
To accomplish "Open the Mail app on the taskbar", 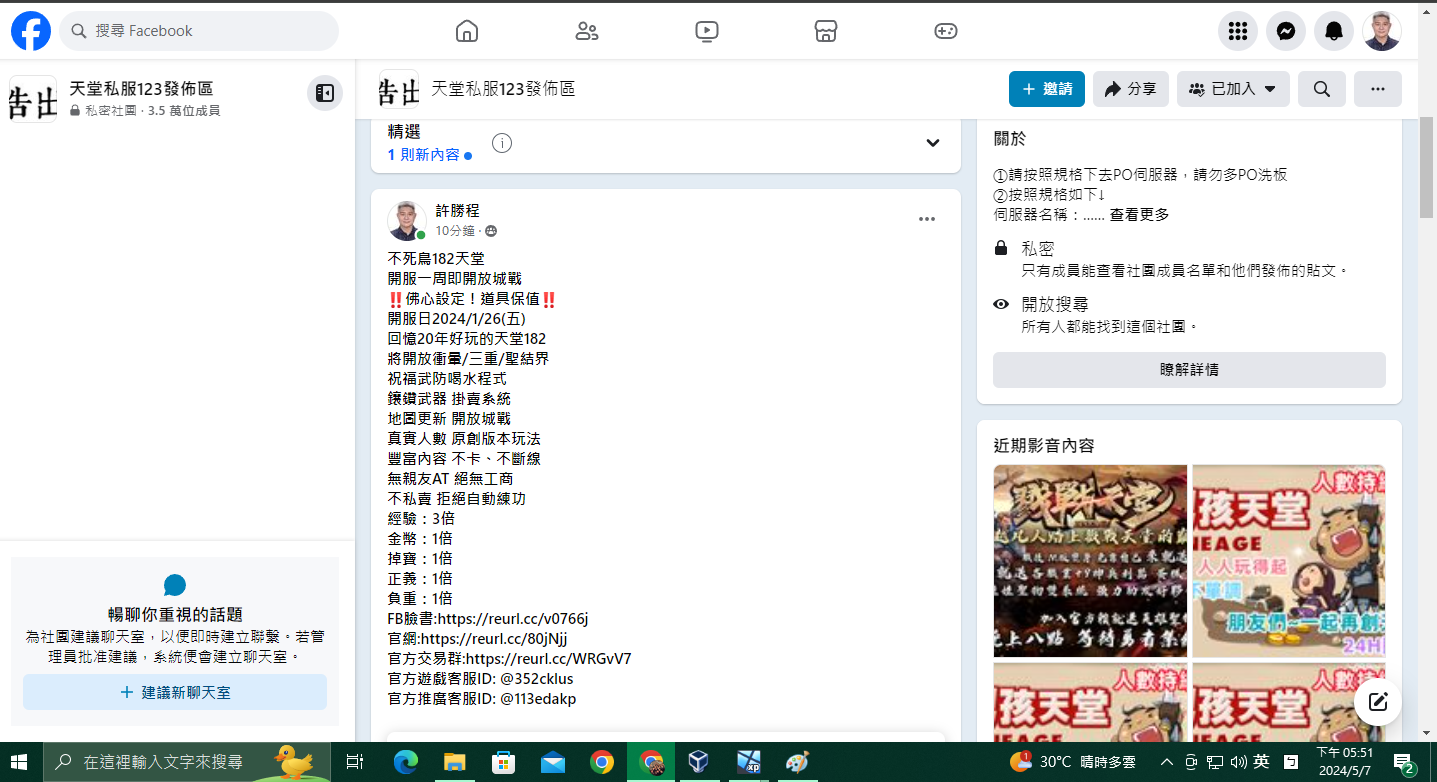I will tap(552, 761).
